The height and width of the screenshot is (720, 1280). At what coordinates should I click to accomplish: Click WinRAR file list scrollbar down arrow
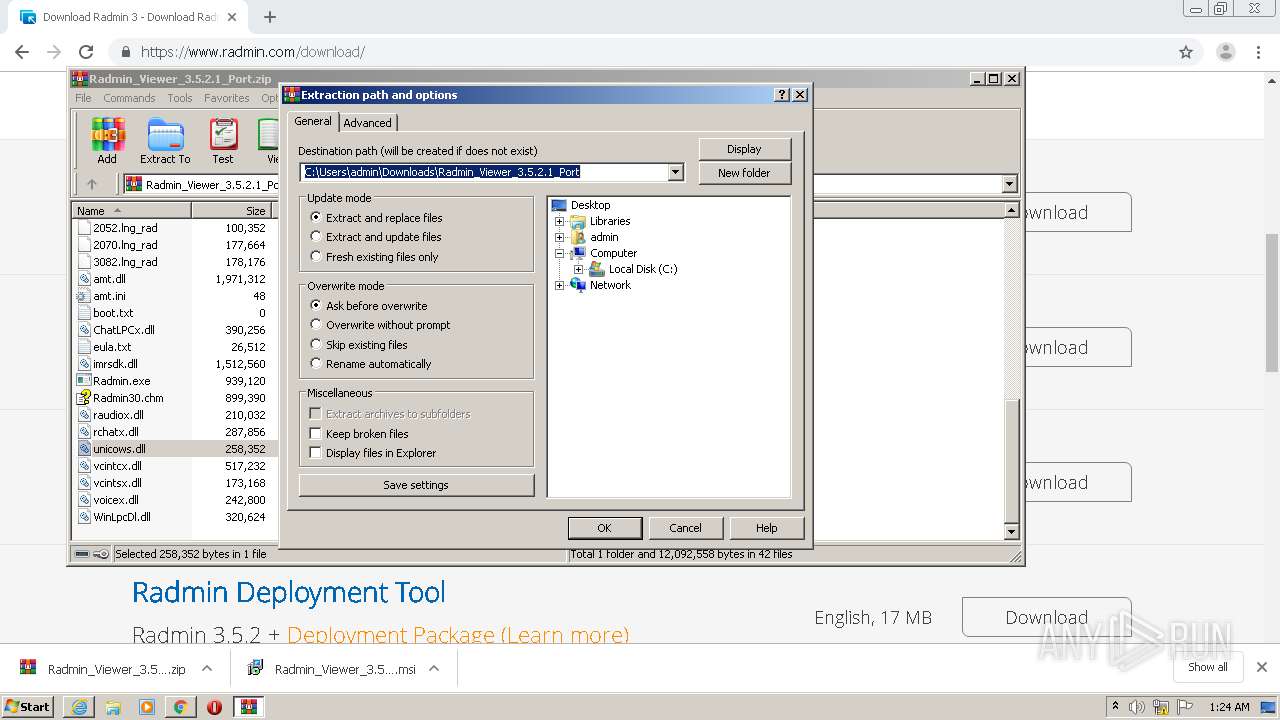[1011, 531]
